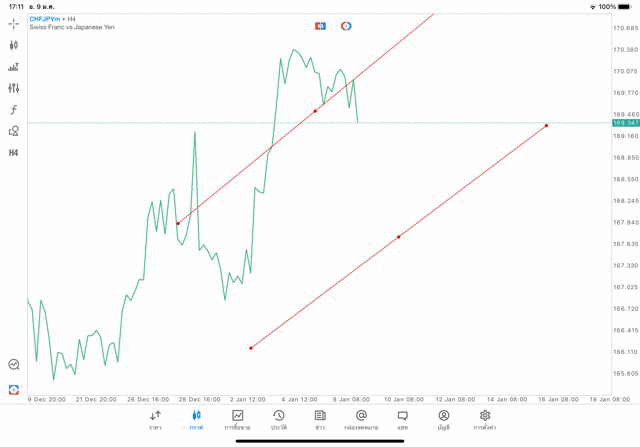Tap the red-blue square trade icon
Viewport: 640px width, 447px height.
coord(320,26)
